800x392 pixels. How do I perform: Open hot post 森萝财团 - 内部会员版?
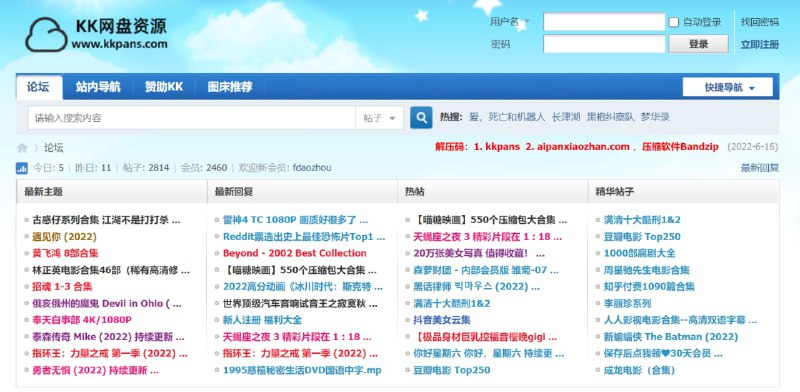point(486,270)
